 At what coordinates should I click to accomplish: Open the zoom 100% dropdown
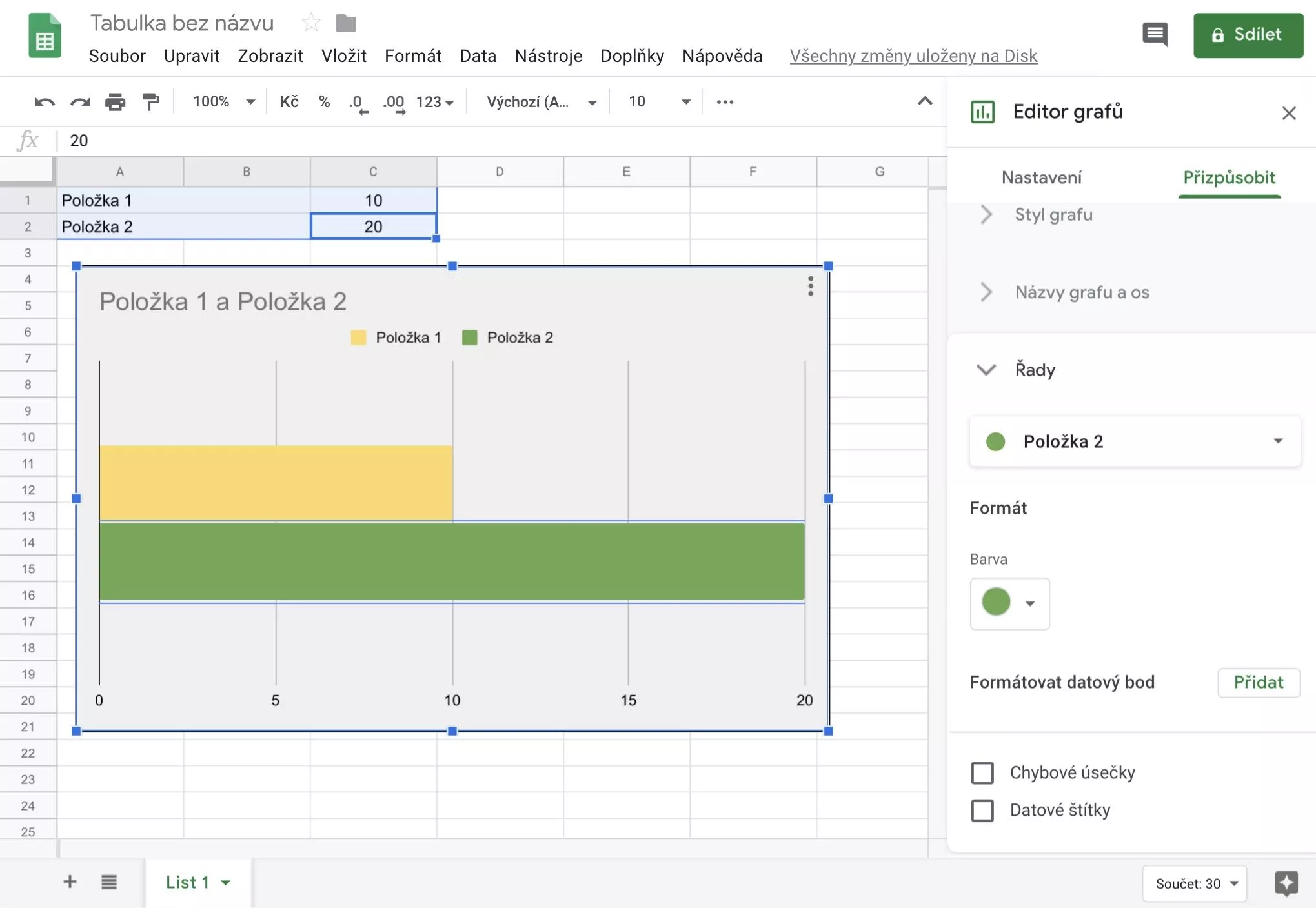point(223,102)
